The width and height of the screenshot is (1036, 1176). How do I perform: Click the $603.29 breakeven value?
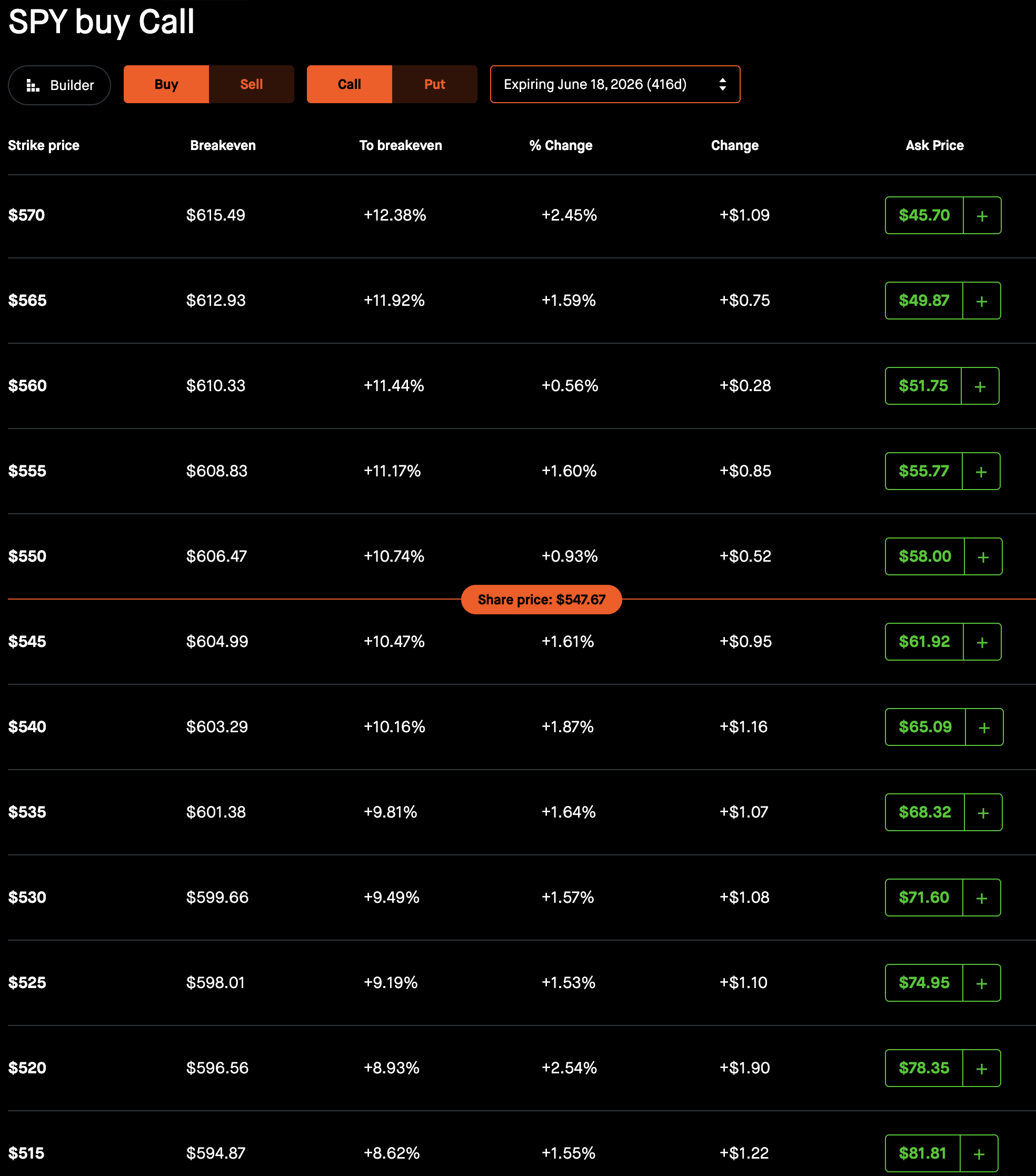pos(217,727)
